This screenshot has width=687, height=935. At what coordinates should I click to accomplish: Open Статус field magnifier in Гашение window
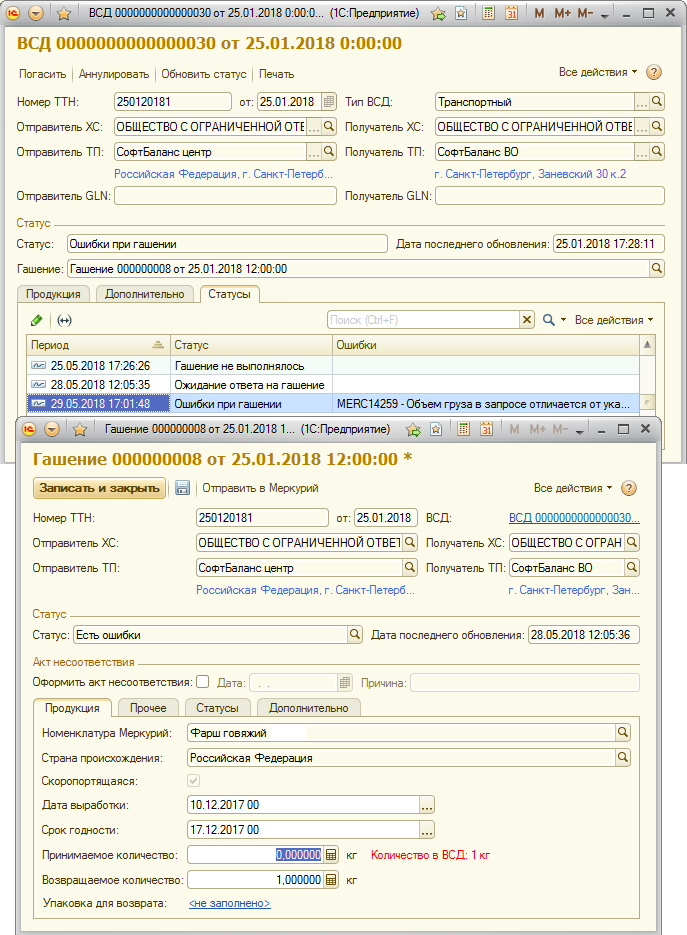pos(355,635)
